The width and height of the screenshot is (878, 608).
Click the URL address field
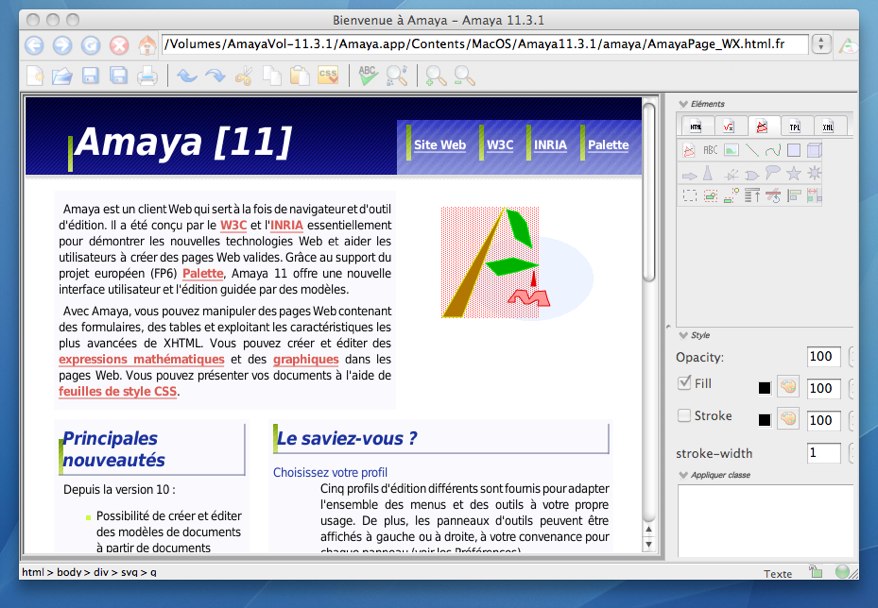tap(485, 44)
